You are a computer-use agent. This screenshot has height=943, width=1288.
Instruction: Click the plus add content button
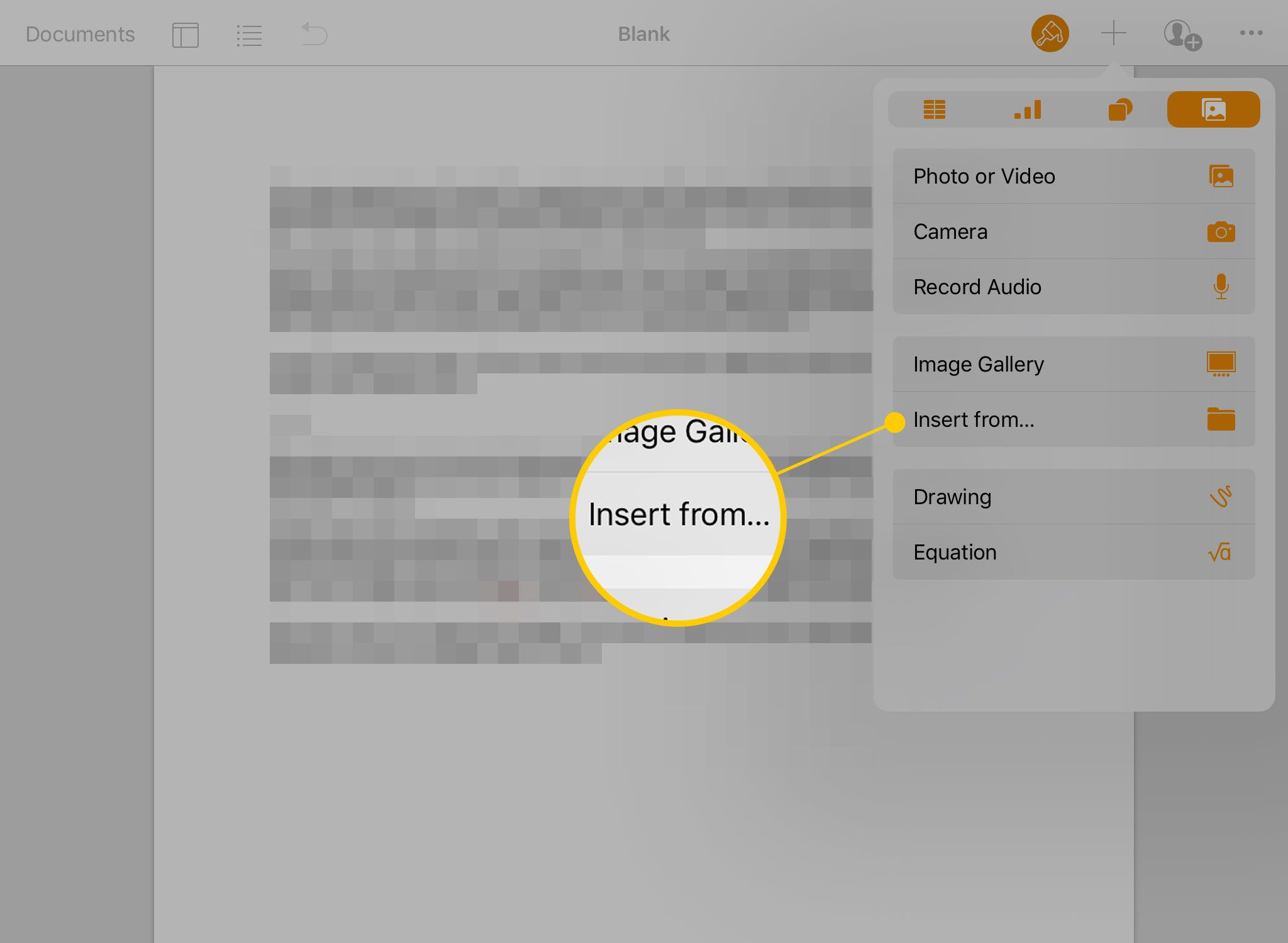(x=1114, y=33)
